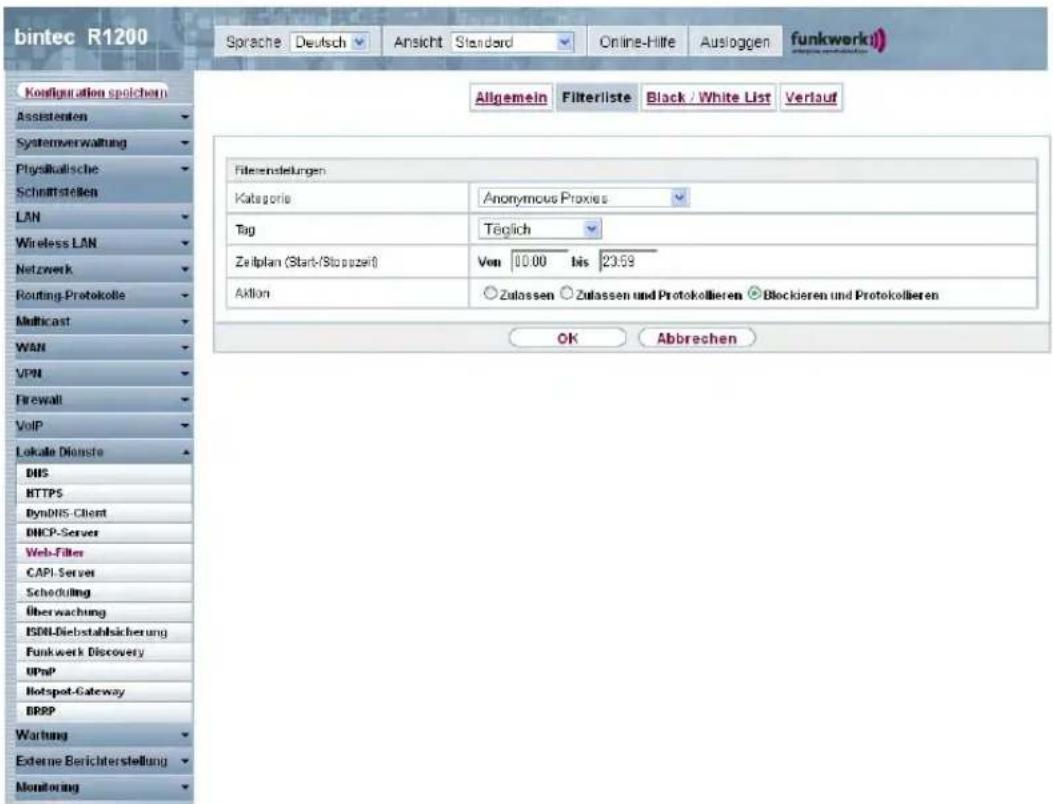Viewport: 1053px width, 804px height.
Task: Switch to the Allgemein tab
Action: pos(511,98)
